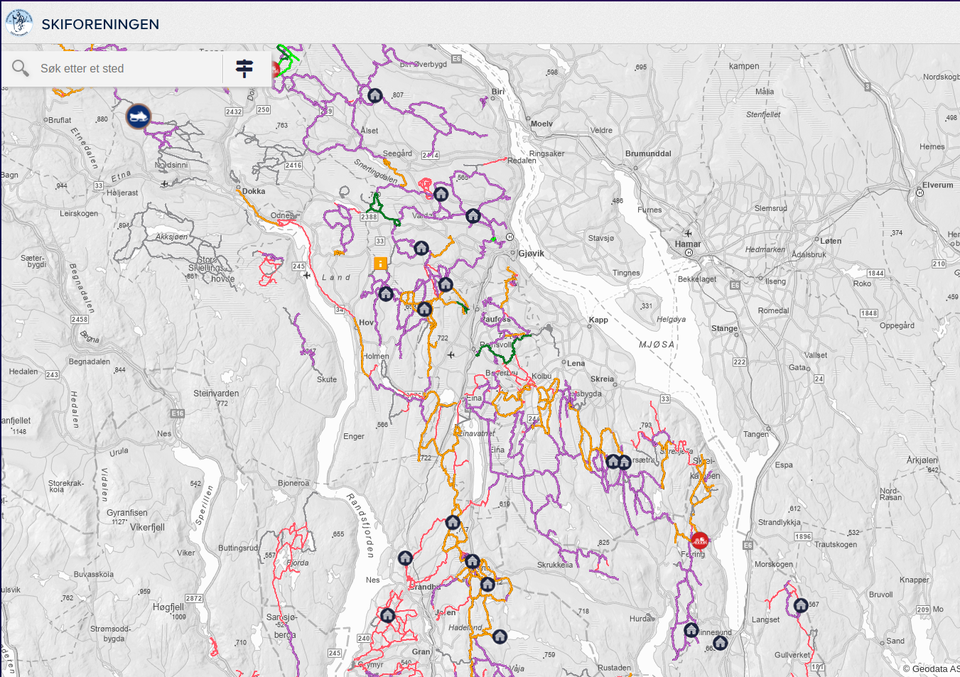Click the Høgfjell mountain label
The height and width of the screenshot is (677, 960).
[168, 607]
